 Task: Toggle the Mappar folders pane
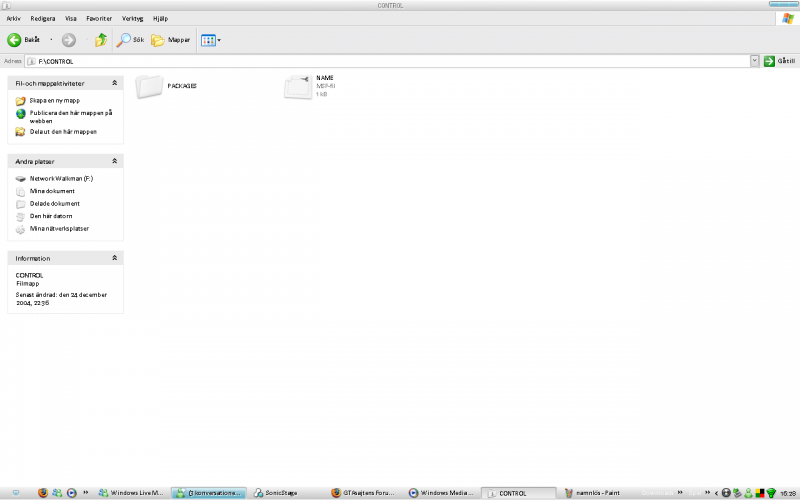tap(158, 40)
